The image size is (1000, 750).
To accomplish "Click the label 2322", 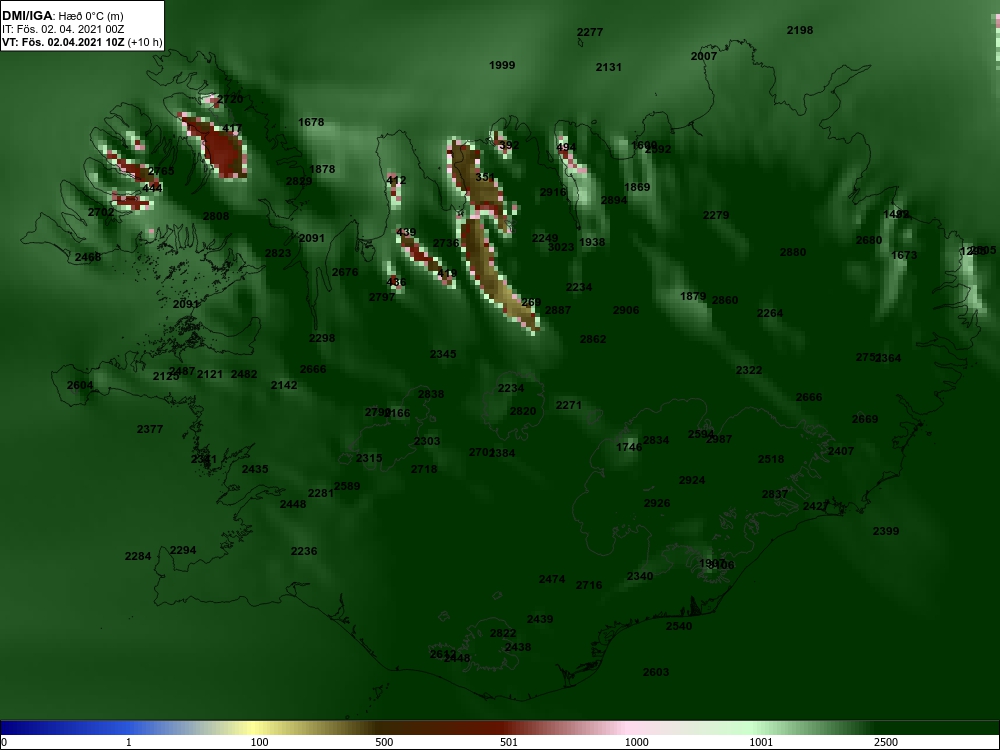I will point(749,370).
